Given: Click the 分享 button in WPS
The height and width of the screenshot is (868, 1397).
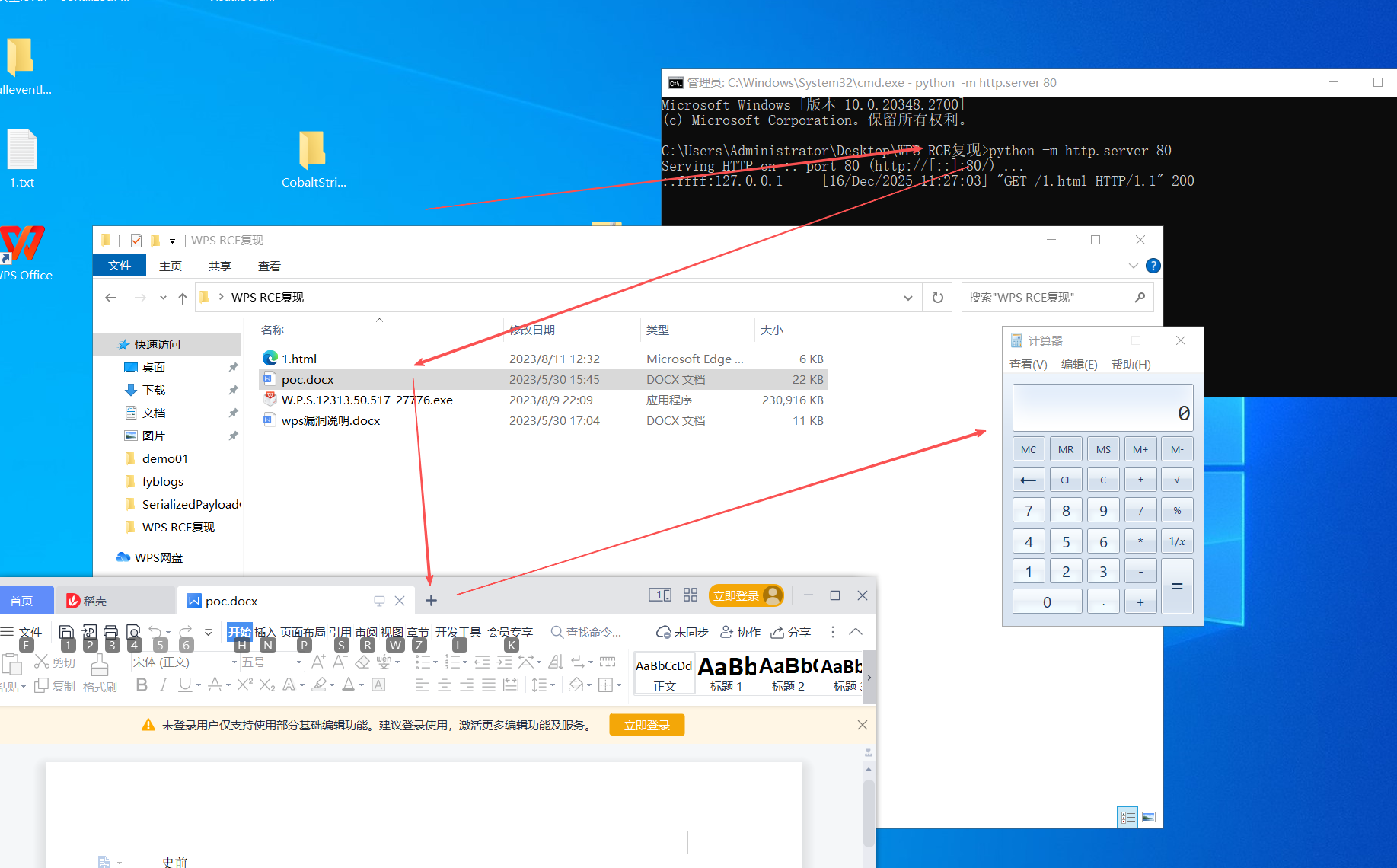Looking at the screenshot, I should (x=791, y=632).
